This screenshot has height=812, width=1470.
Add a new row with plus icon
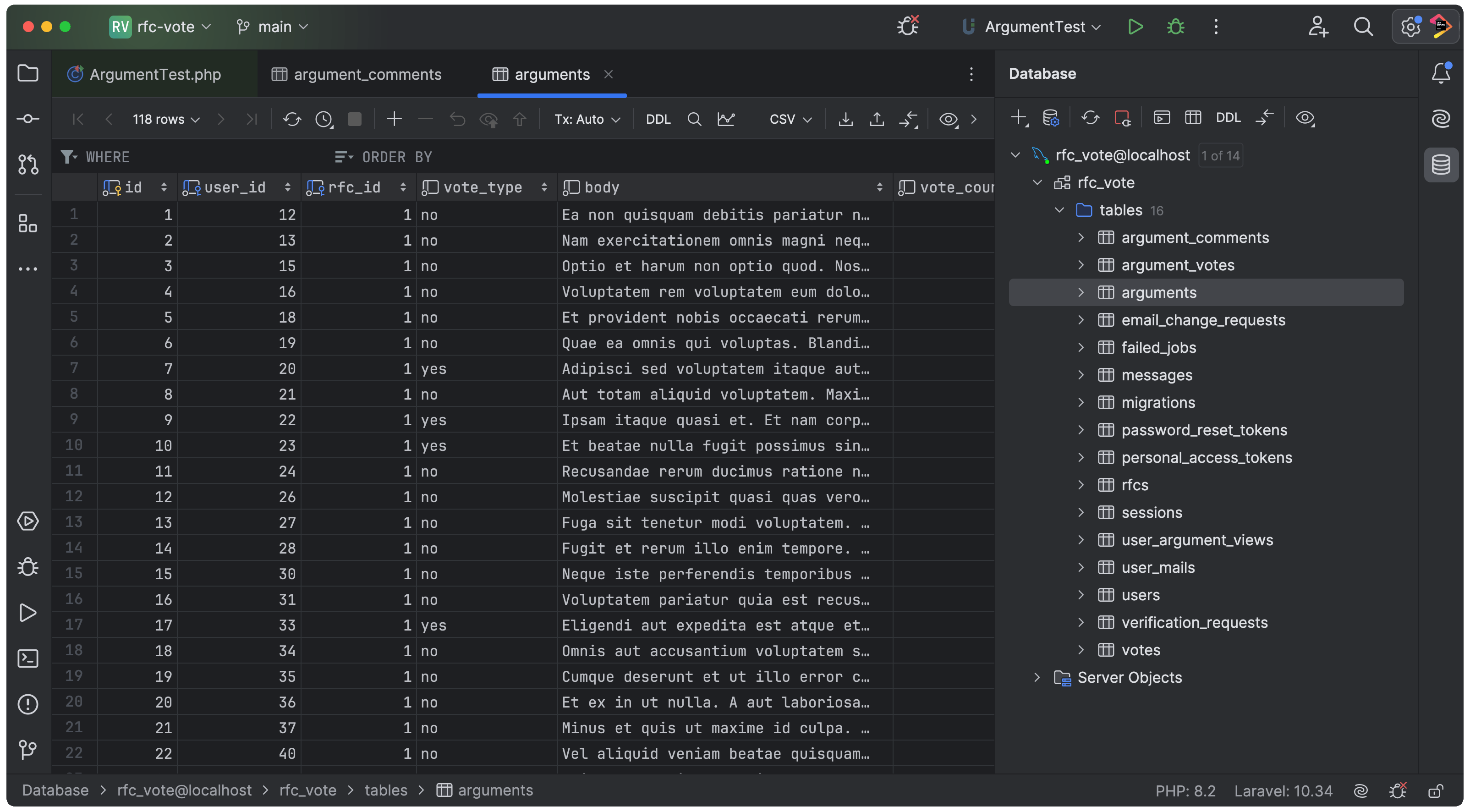click(394, 119)
